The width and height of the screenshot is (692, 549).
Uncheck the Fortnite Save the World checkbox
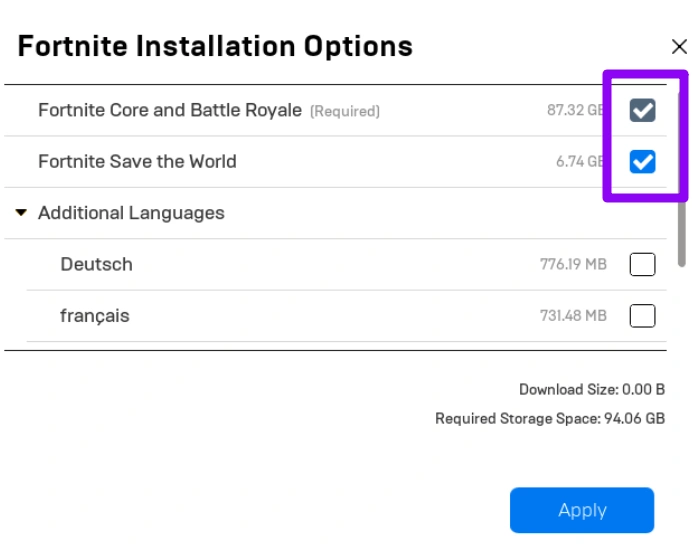[x=642, y=161]
